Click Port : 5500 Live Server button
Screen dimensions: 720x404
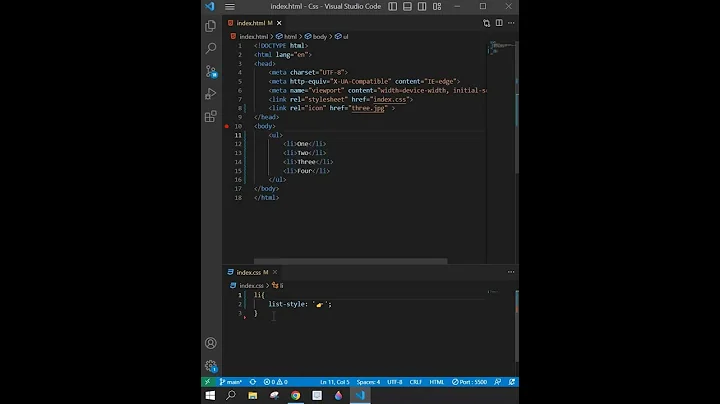pyautogui.click(x=469, y=382)
